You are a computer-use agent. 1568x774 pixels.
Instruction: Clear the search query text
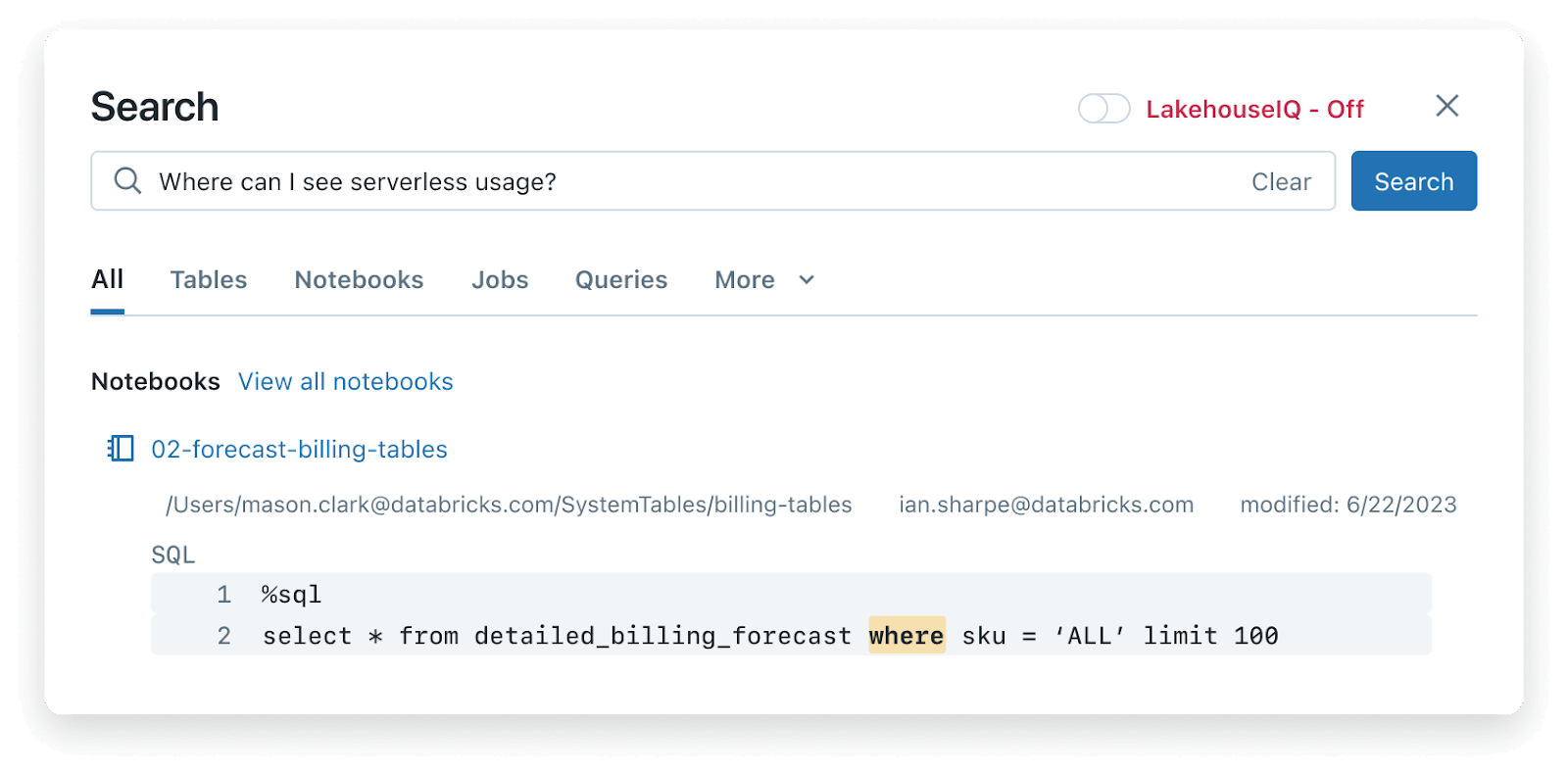tap(1281, 182)
